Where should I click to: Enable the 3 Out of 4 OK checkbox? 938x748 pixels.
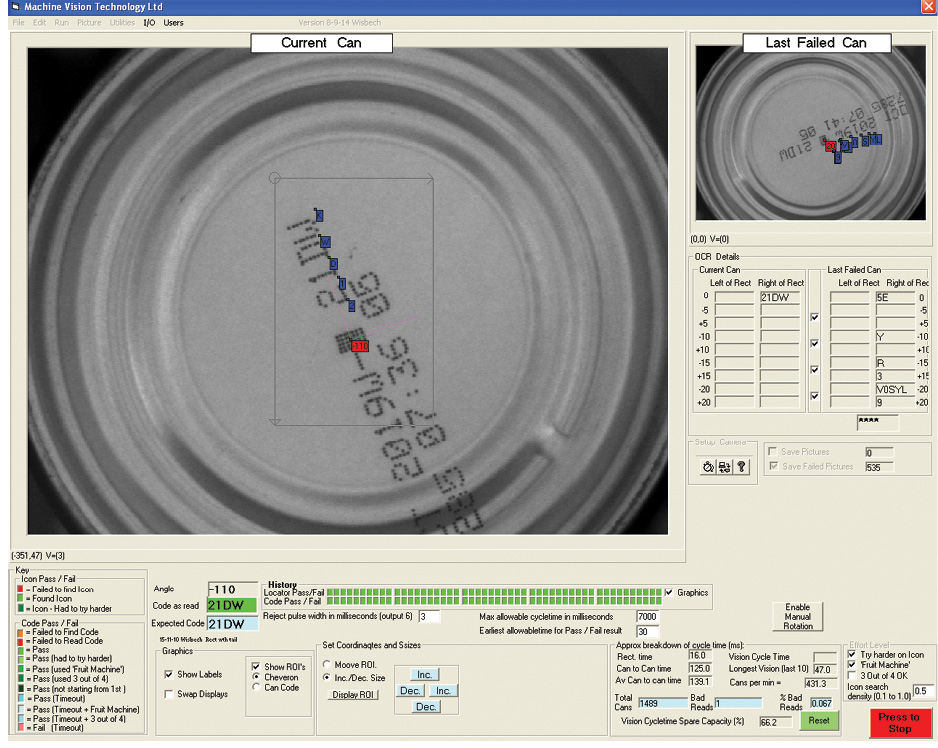click(852, 676)
